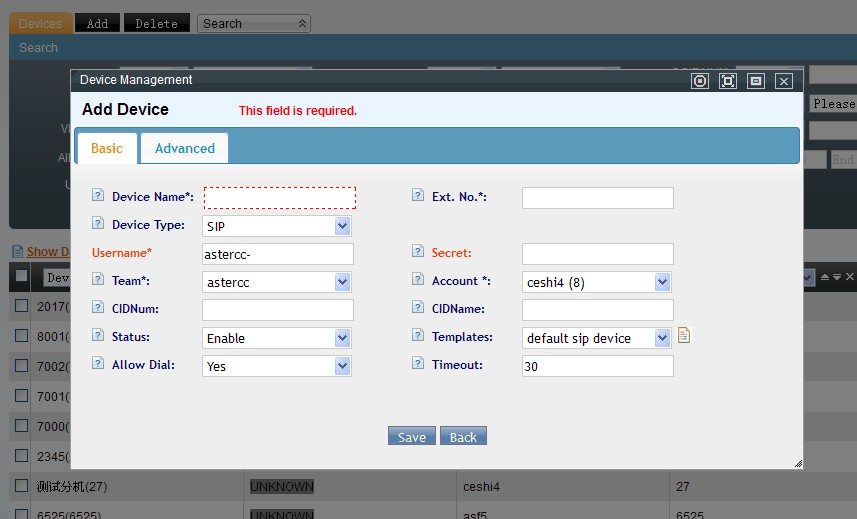Click help icon beside Allow Dial
This screenshot has width=857, height=519.
(x=98, y=364)
